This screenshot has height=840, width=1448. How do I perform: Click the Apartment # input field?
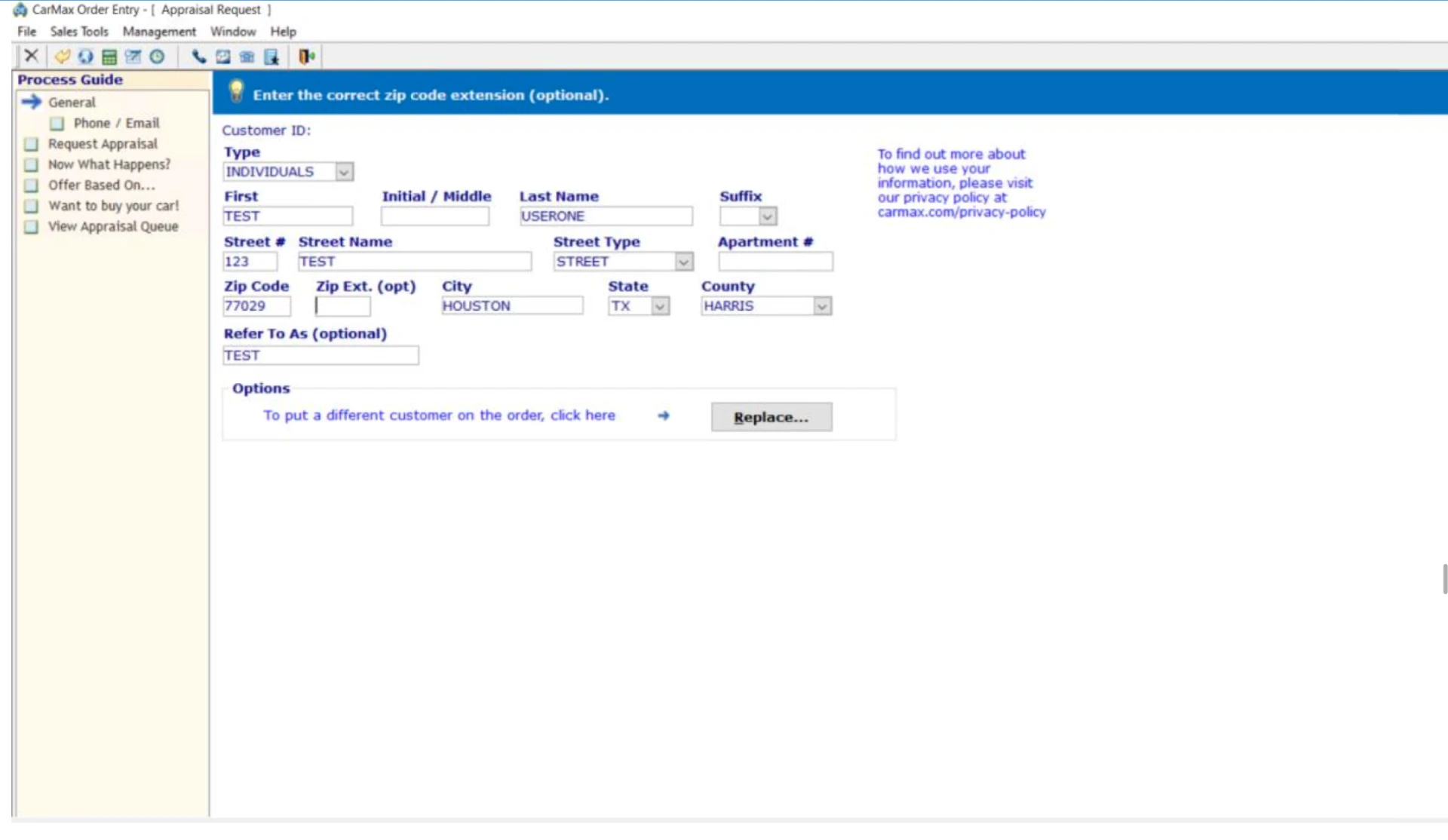(775, 262)
